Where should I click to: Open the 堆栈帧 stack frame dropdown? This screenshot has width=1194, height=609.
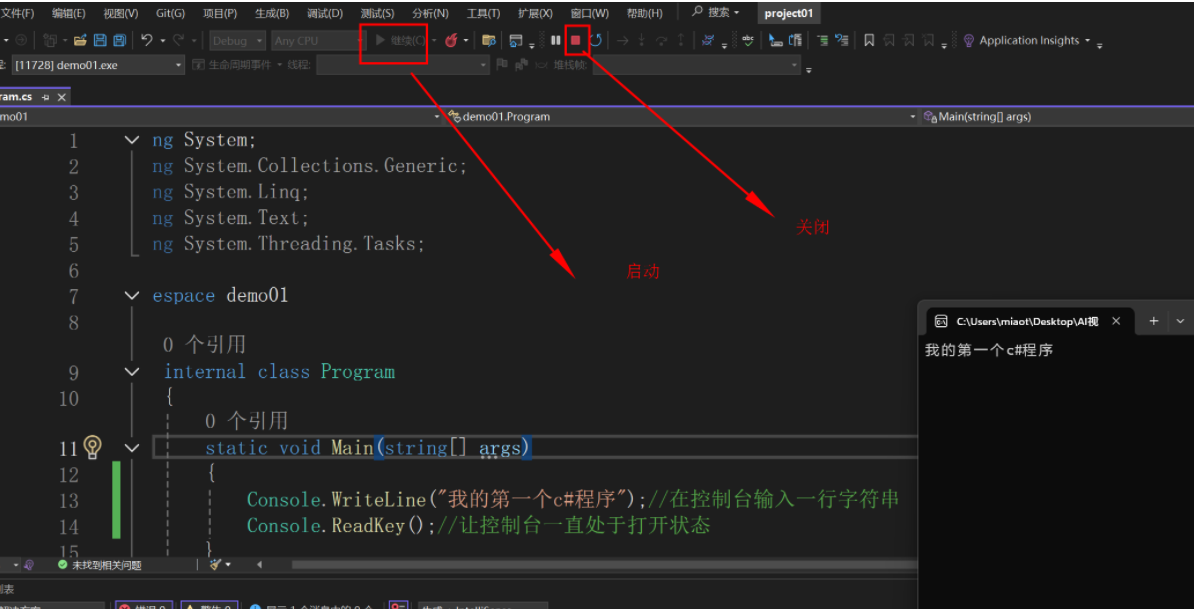point(697,65)
